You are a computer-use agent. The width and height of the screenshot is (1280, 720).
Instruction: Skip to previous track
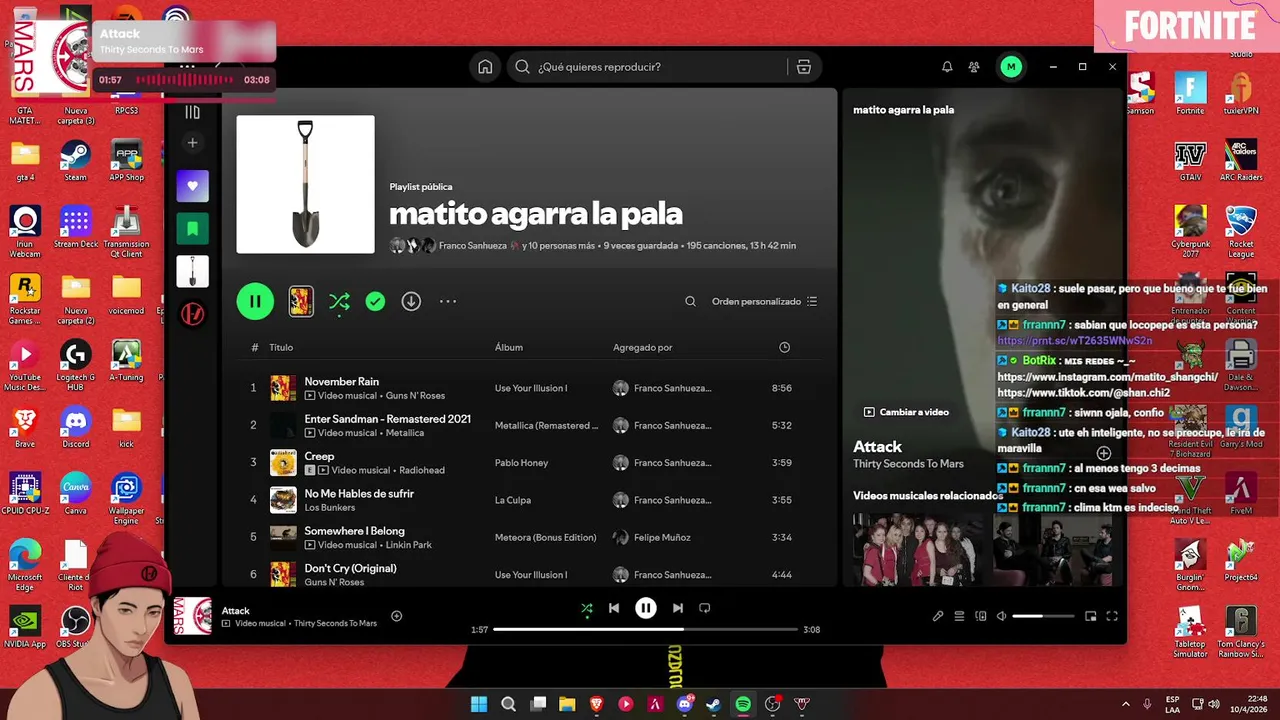pos(614,608)
